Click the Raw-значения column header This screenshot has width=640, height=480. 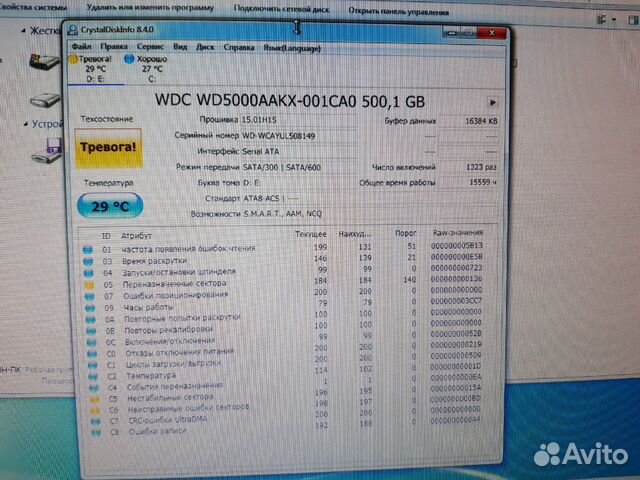(458, 232)
